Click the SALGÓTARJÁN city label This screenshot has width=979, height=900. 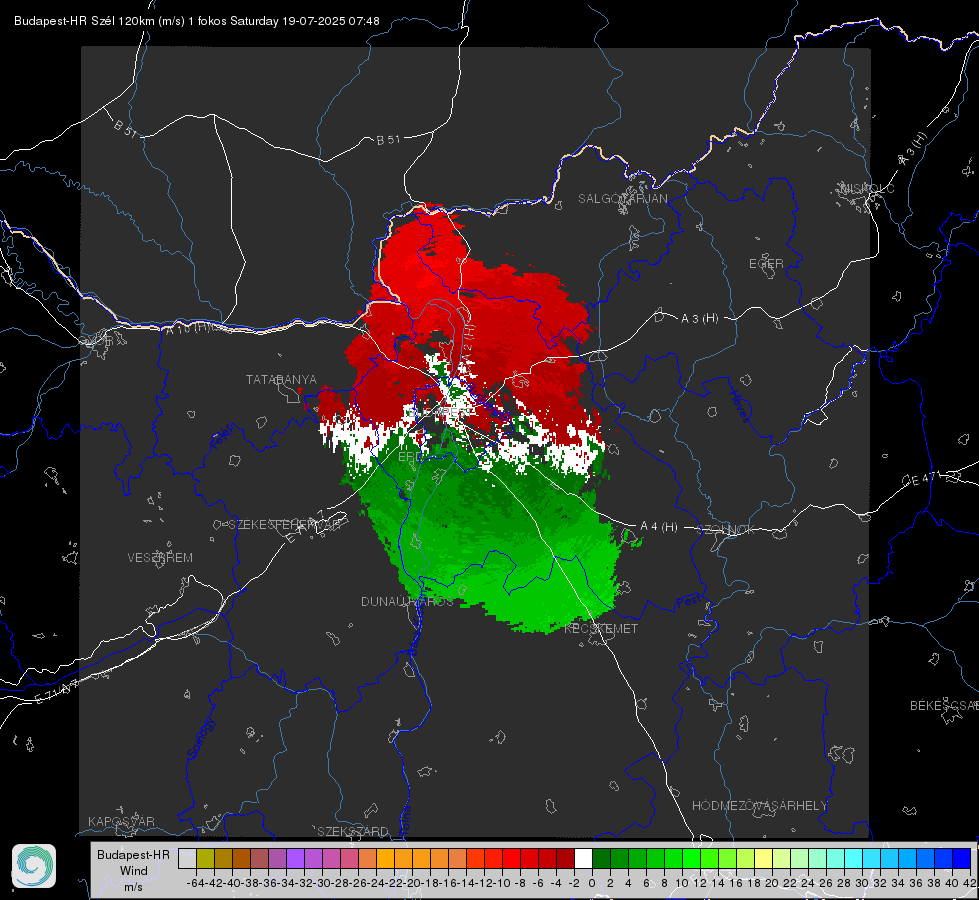tap(622, 199)
